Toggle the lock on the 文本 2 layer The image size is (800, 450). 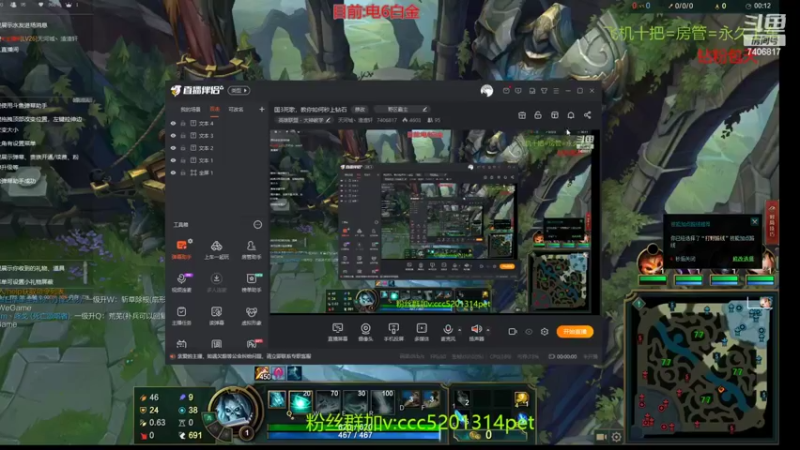[x=183, y=148]
